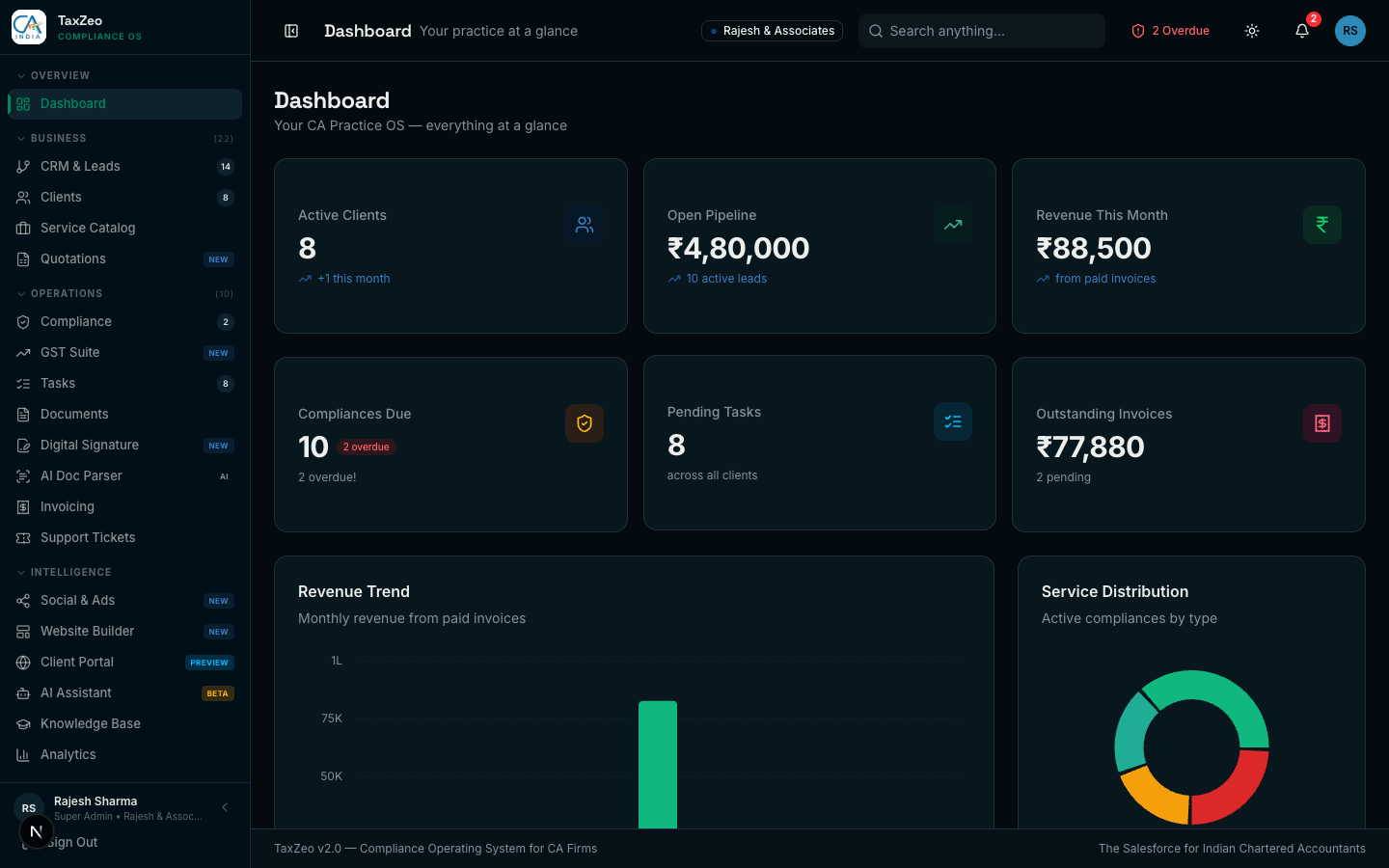
Task: Click the PREVIEW badge on Client Portal
Action: coord(209,663)
